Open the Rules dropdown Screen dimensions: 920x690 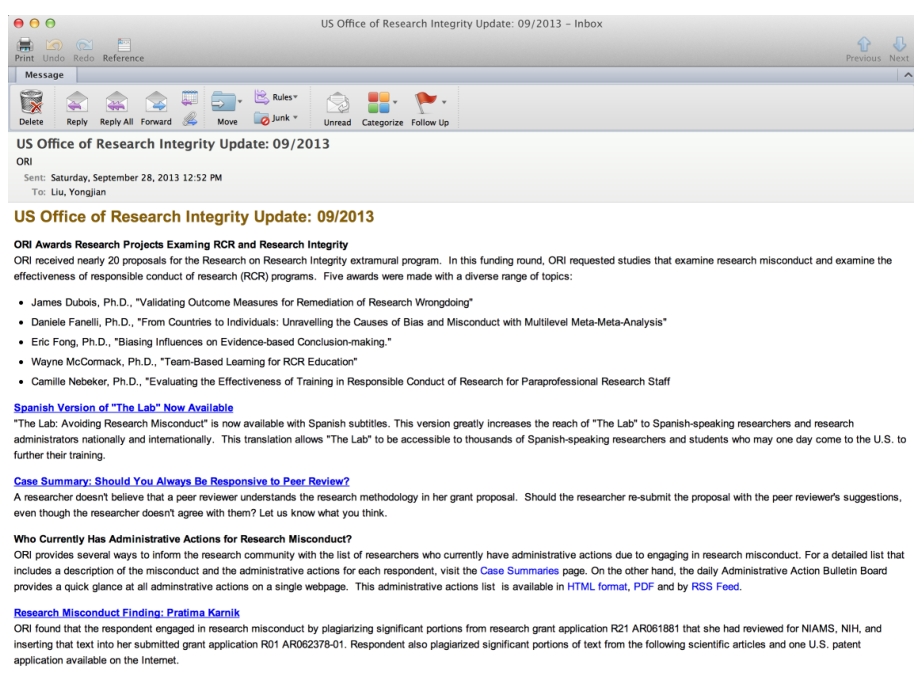276,97
